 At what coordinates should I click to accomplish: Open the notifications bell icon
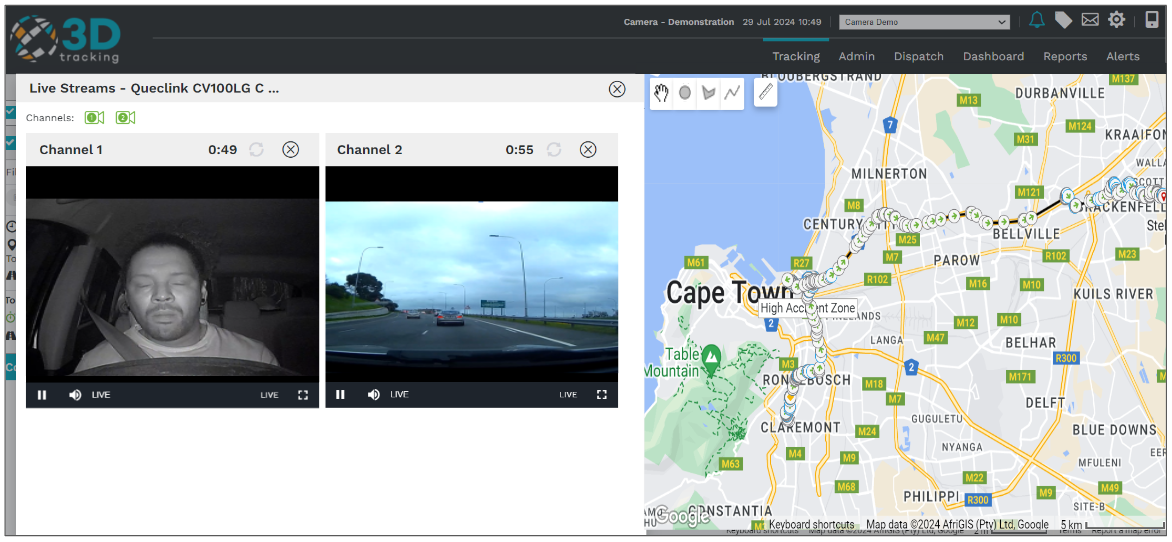click(x=1037, y=20)
